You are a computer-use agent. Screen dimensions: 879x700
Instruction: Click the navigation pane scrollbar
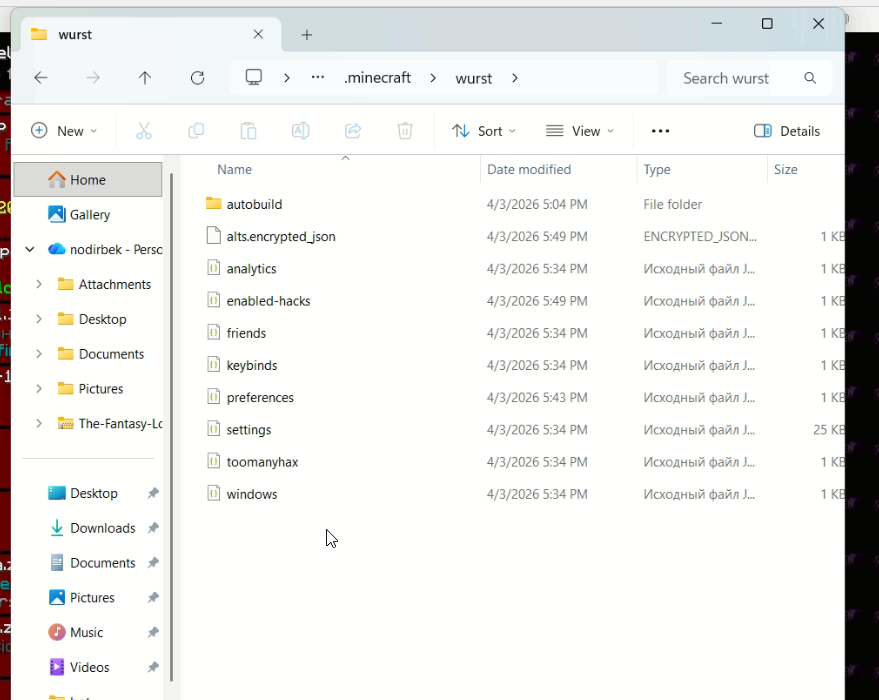coord(172,426)
